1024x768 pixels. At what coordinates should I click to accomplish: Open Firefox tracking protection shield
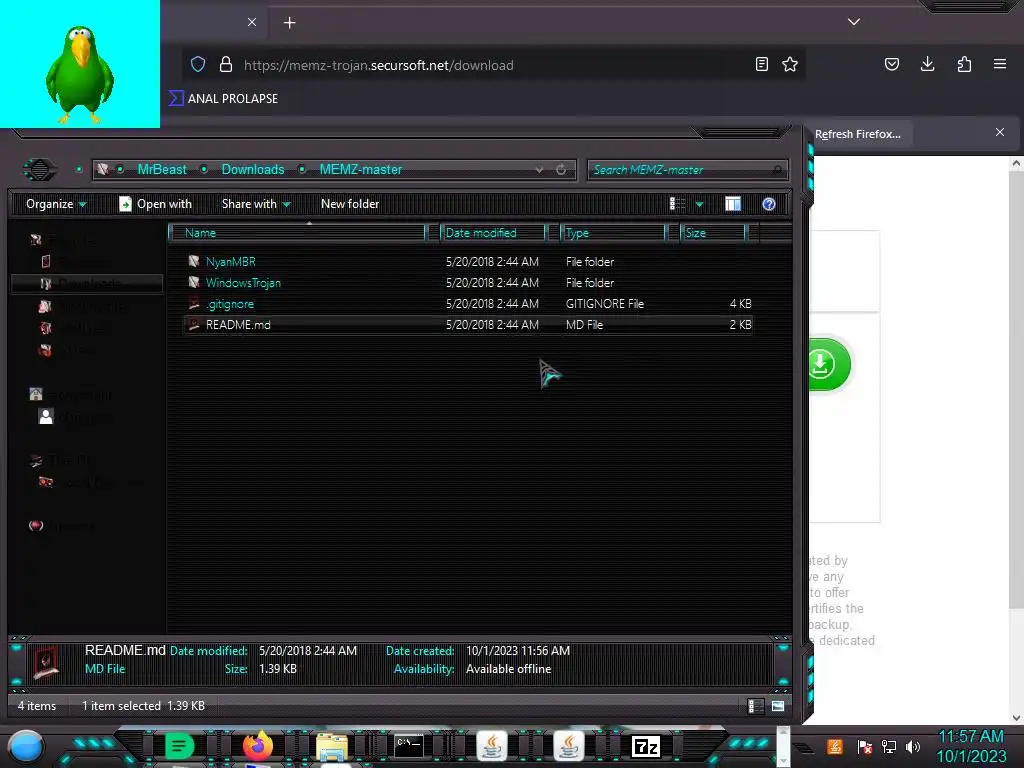coord(198,65)
